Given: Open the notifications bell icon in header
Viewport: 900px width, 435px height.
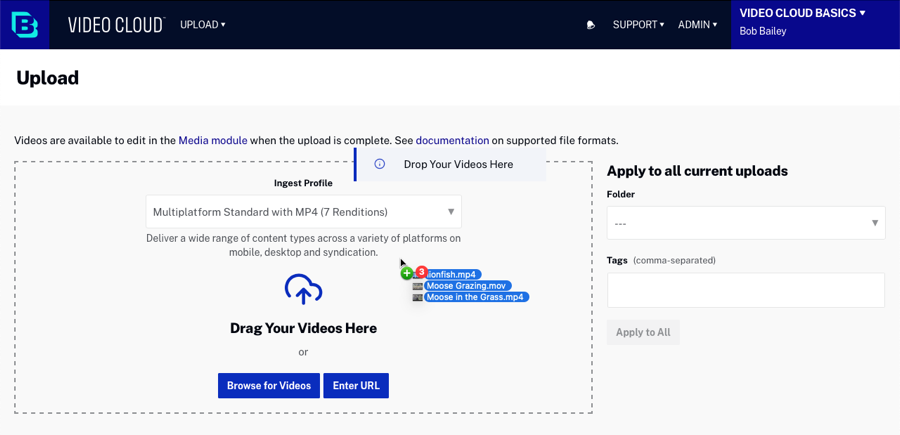Looking at the screenshot, I should pyautogui.click(x=591, y=25).
